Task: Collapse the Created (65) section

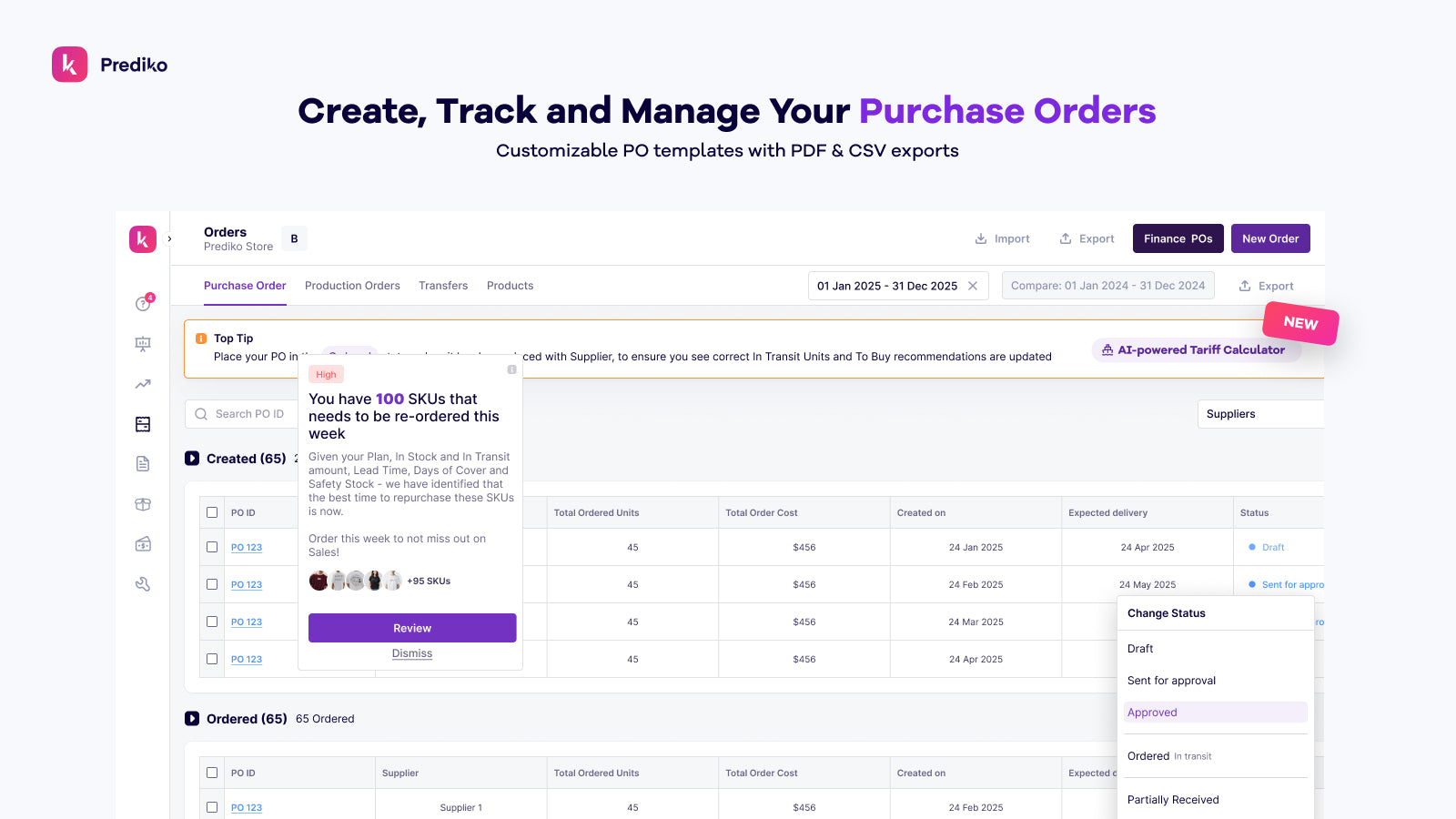Action: point(192,459)
